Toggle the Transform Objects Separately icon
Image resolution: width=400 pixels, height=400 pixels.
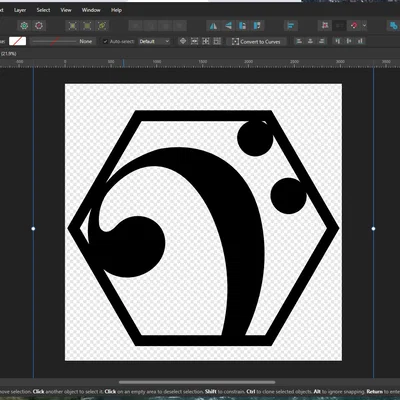pyautogui.click(x=194, y=41)
